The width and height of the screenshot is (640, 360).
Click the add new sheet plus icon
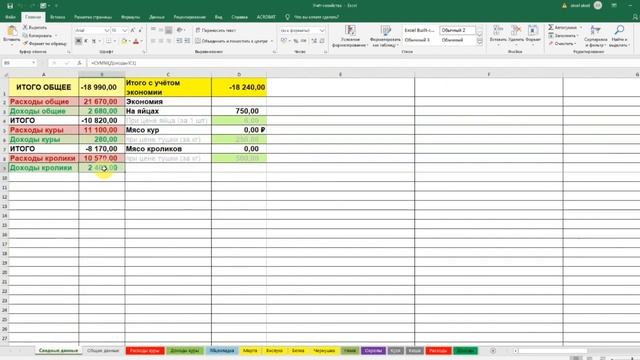pyautogui.click(x=493, y=351)
